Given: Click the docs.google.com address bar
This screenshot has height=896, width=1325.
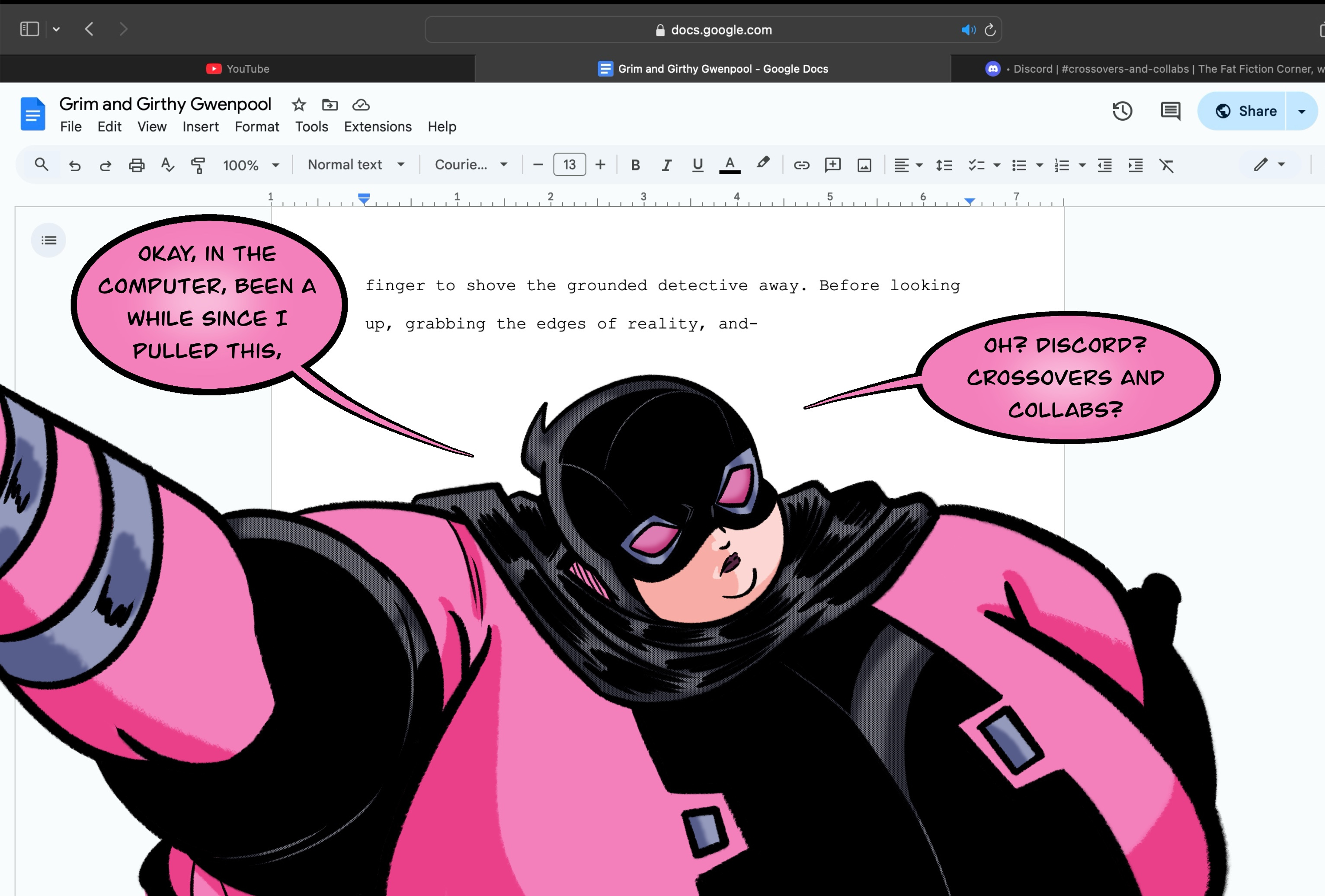Looking at the screenshot, I should 713,30.
